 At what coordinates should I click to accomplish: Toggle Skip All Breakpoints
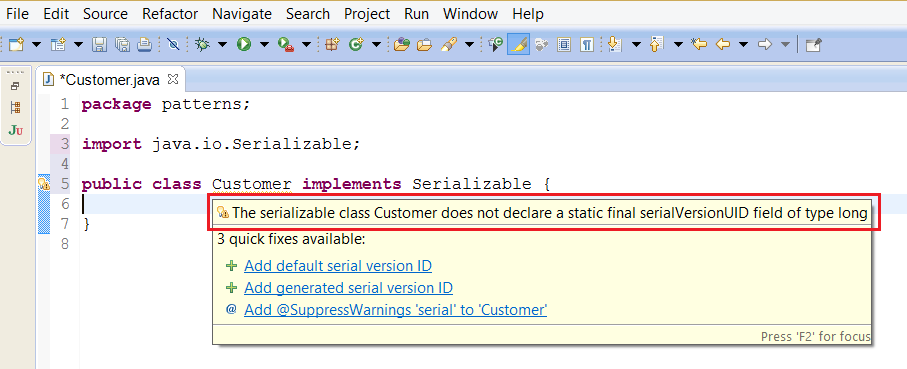(x=173, y=44)
